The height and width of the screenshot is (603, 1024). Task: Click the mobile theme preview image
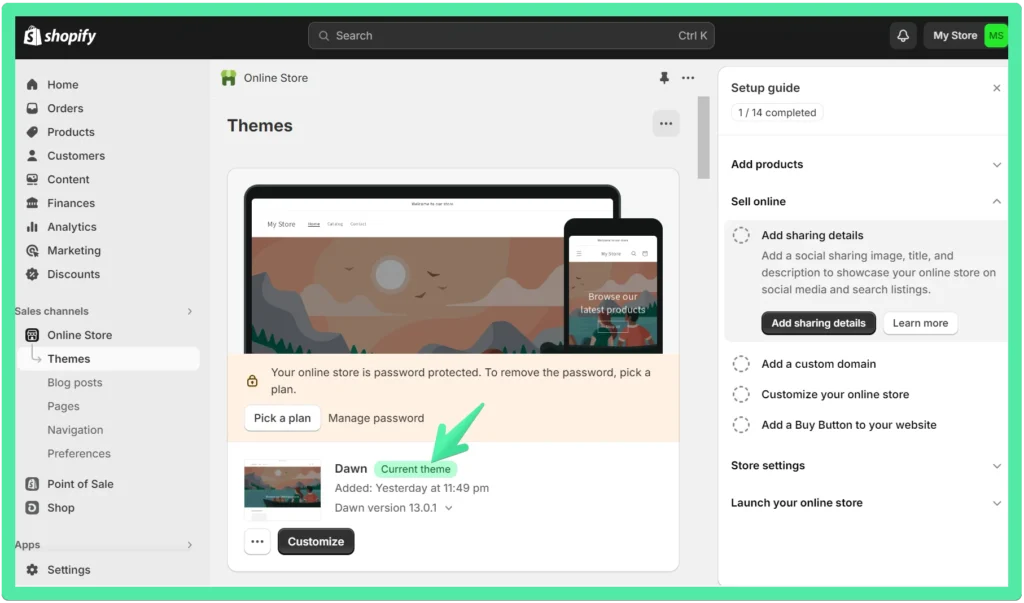[x=613, y=286]
